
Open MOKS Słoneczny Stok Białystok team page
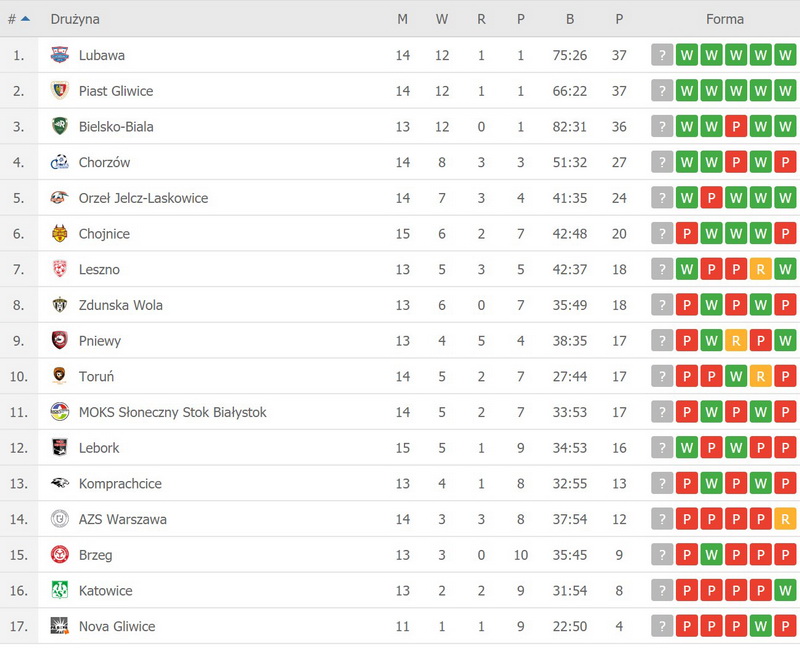[x=172, y=412]
